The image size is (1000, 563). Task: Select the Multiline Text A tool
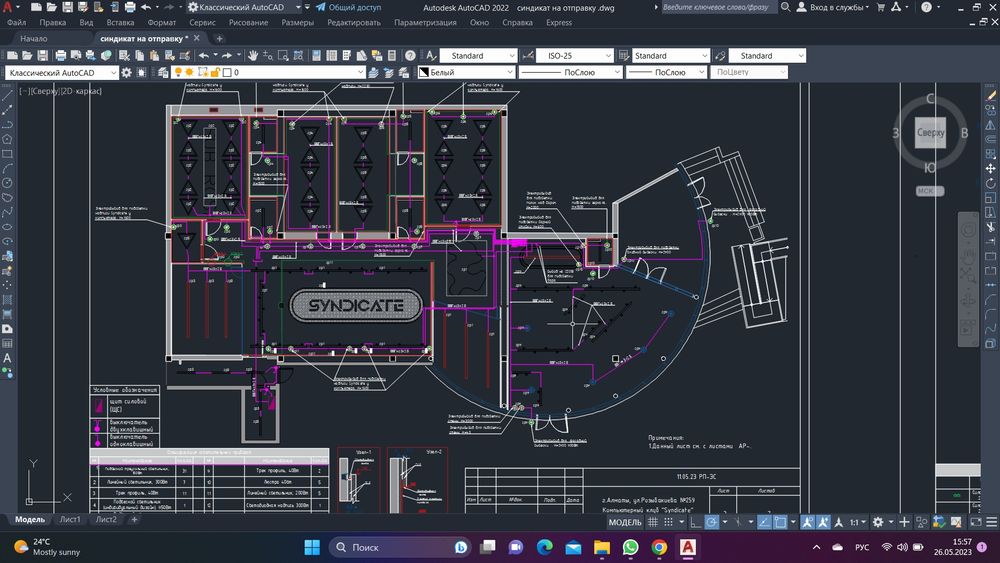[x=7, y=358]
